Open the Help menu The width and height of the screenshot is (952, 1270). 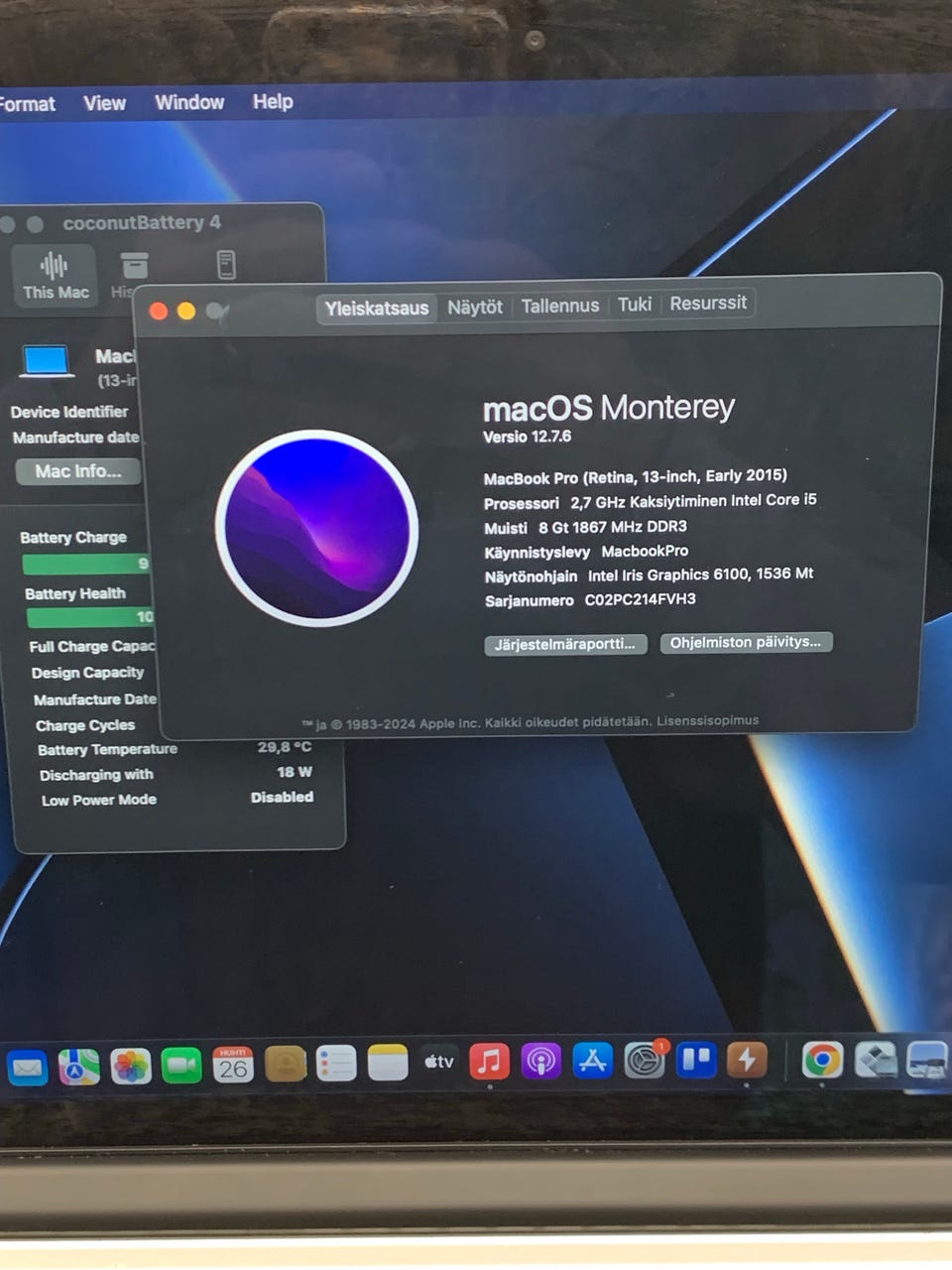[x=272, y=101]
